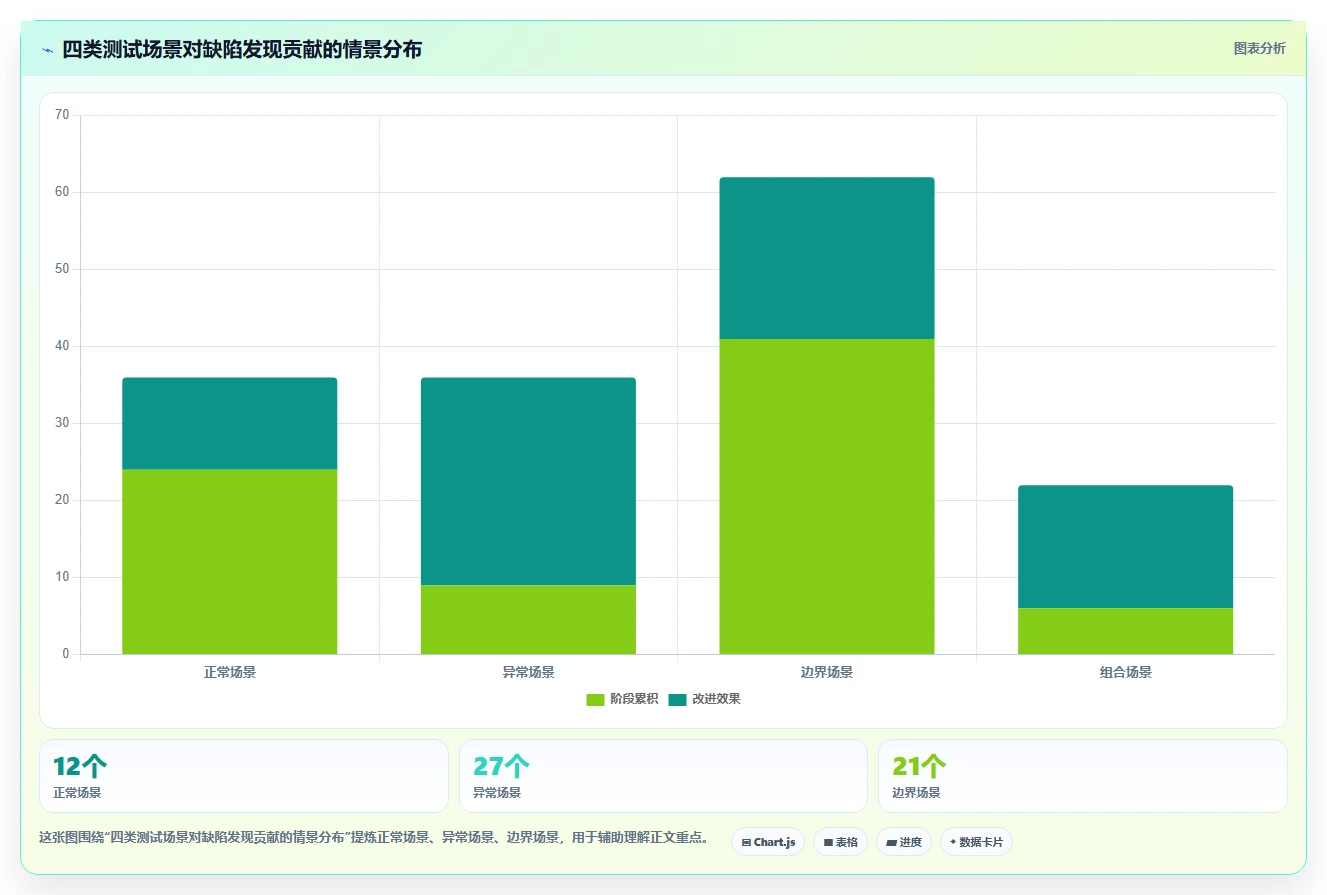Click the teal 改进效果 bar for 正常场景
The image size is (1327, 895).
pos(229,424)
